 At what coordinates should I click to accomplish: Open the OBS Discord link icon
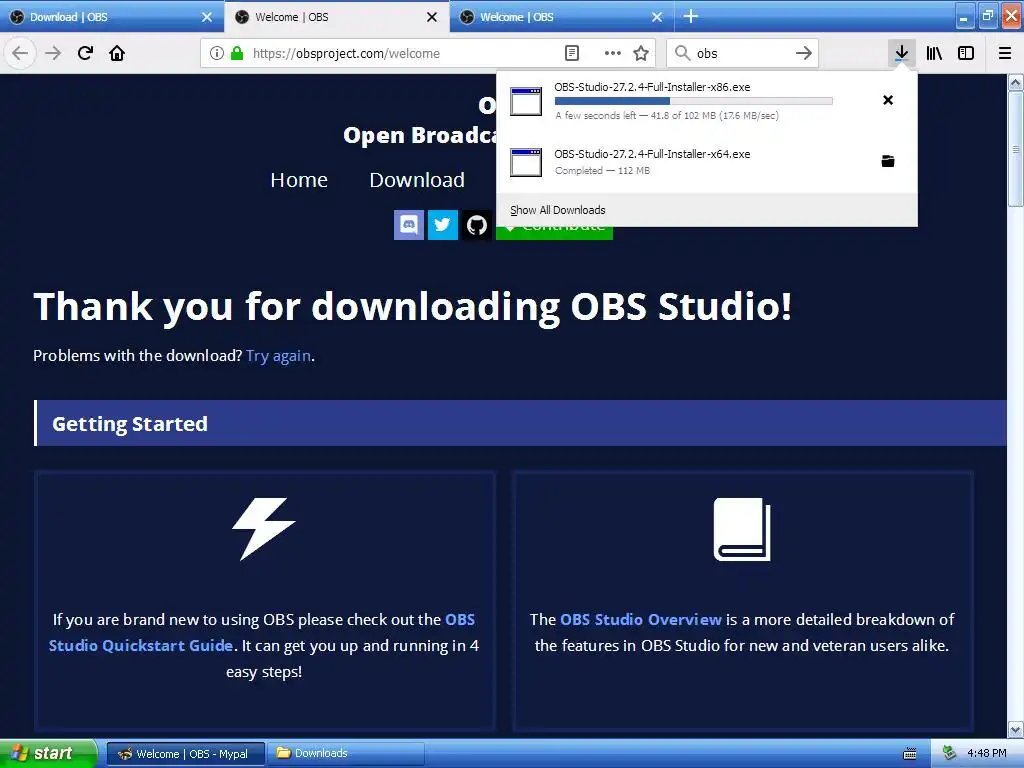click(409, 225)
